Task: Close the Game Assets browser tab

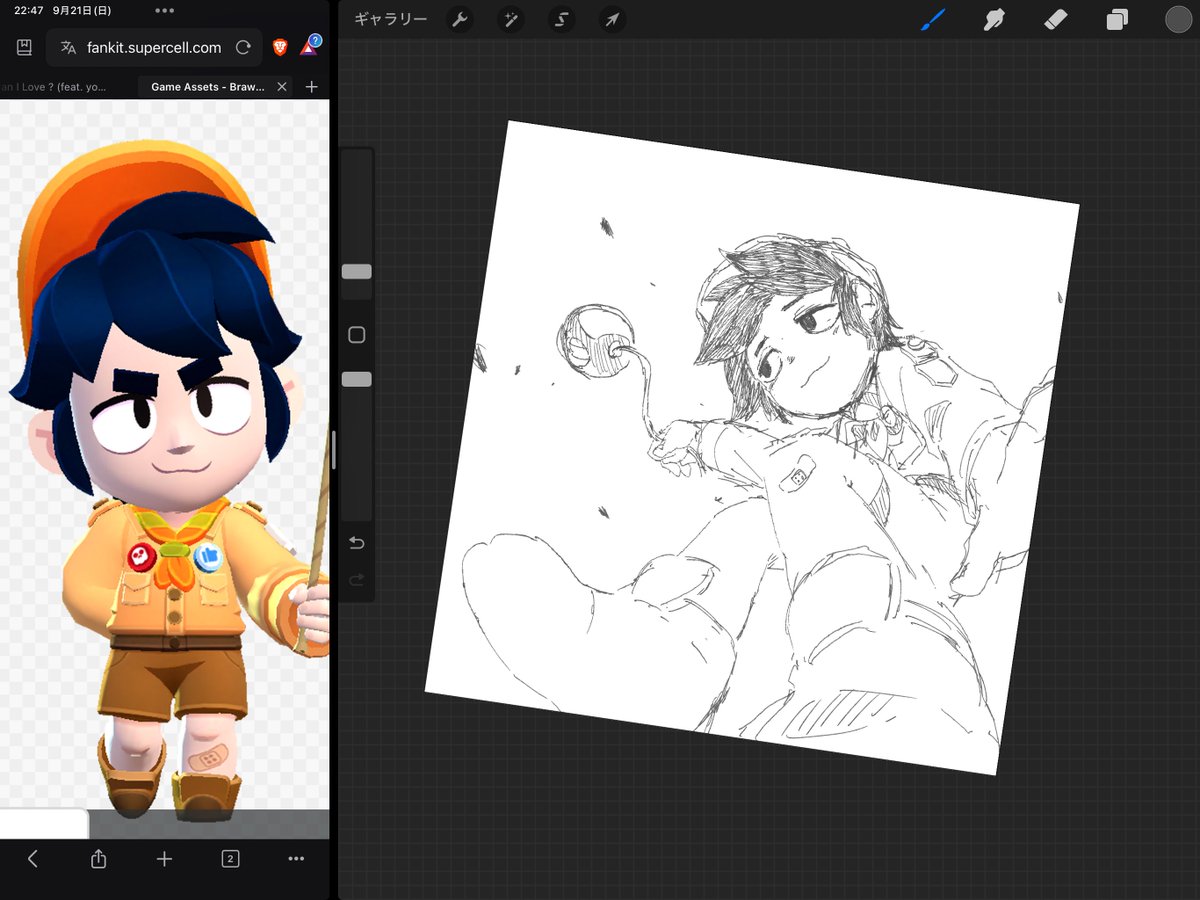Action: tap(282, 87)
